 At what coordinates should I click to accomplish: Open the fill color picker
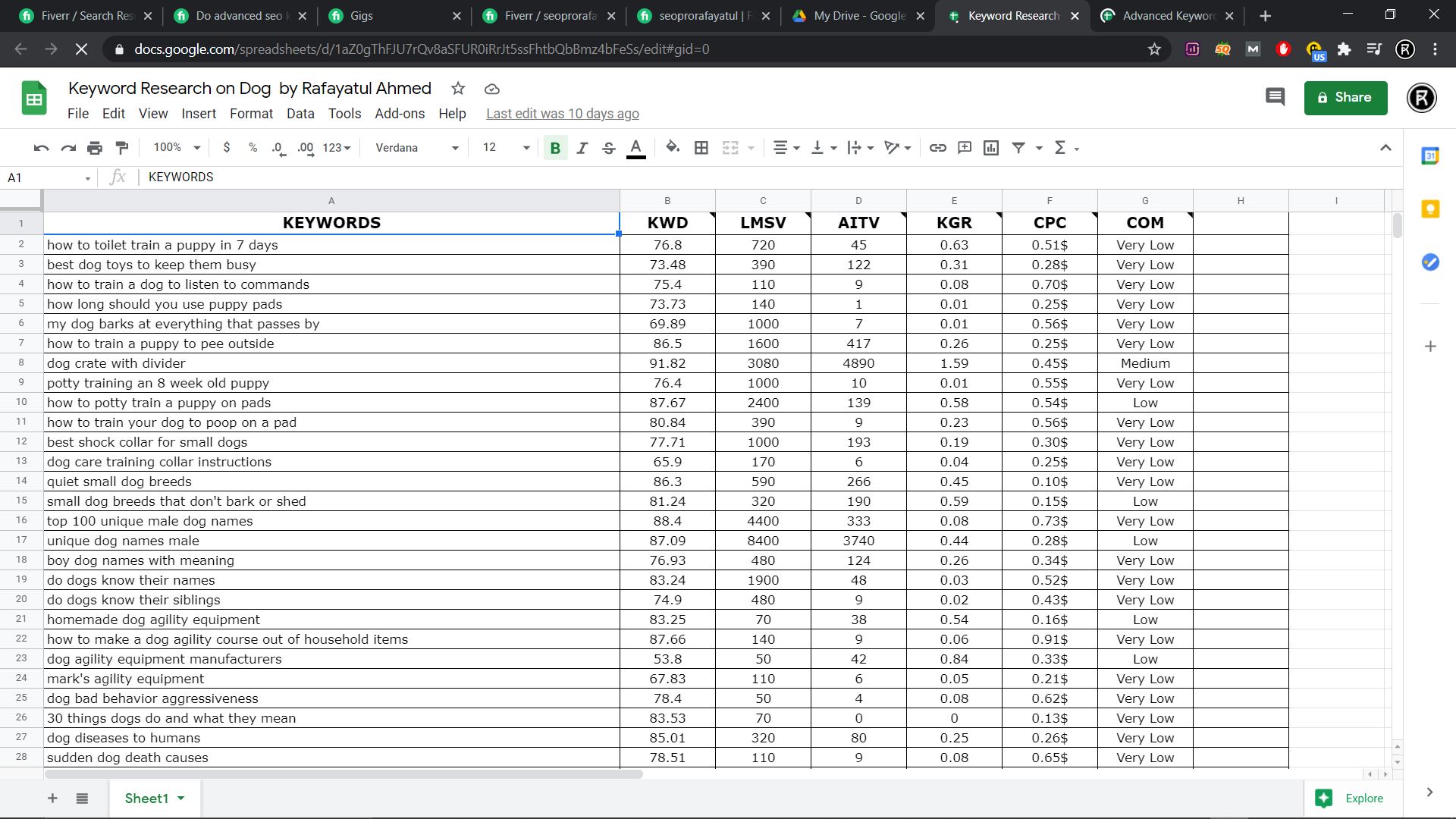click(x=672, y=148)
